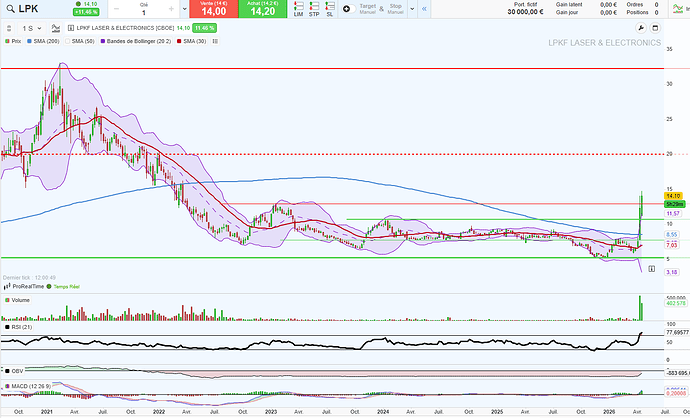Click the 11,46 % badge in chart header
This screenshot has height=418, width=690.
tap(205, 28)
